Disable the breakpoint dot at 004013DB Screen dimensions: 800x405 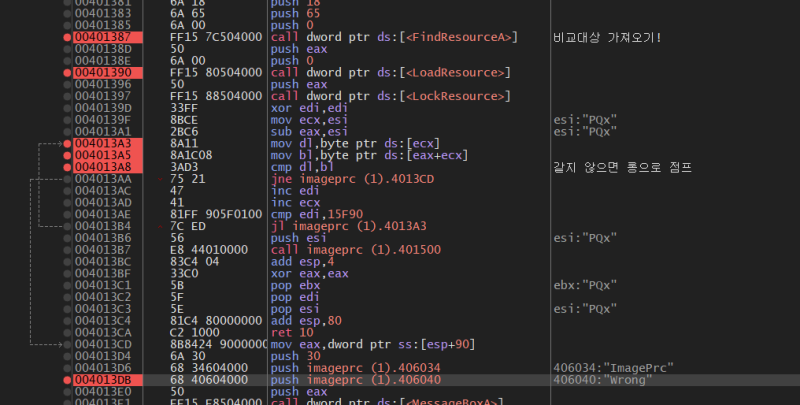(67, 380)
